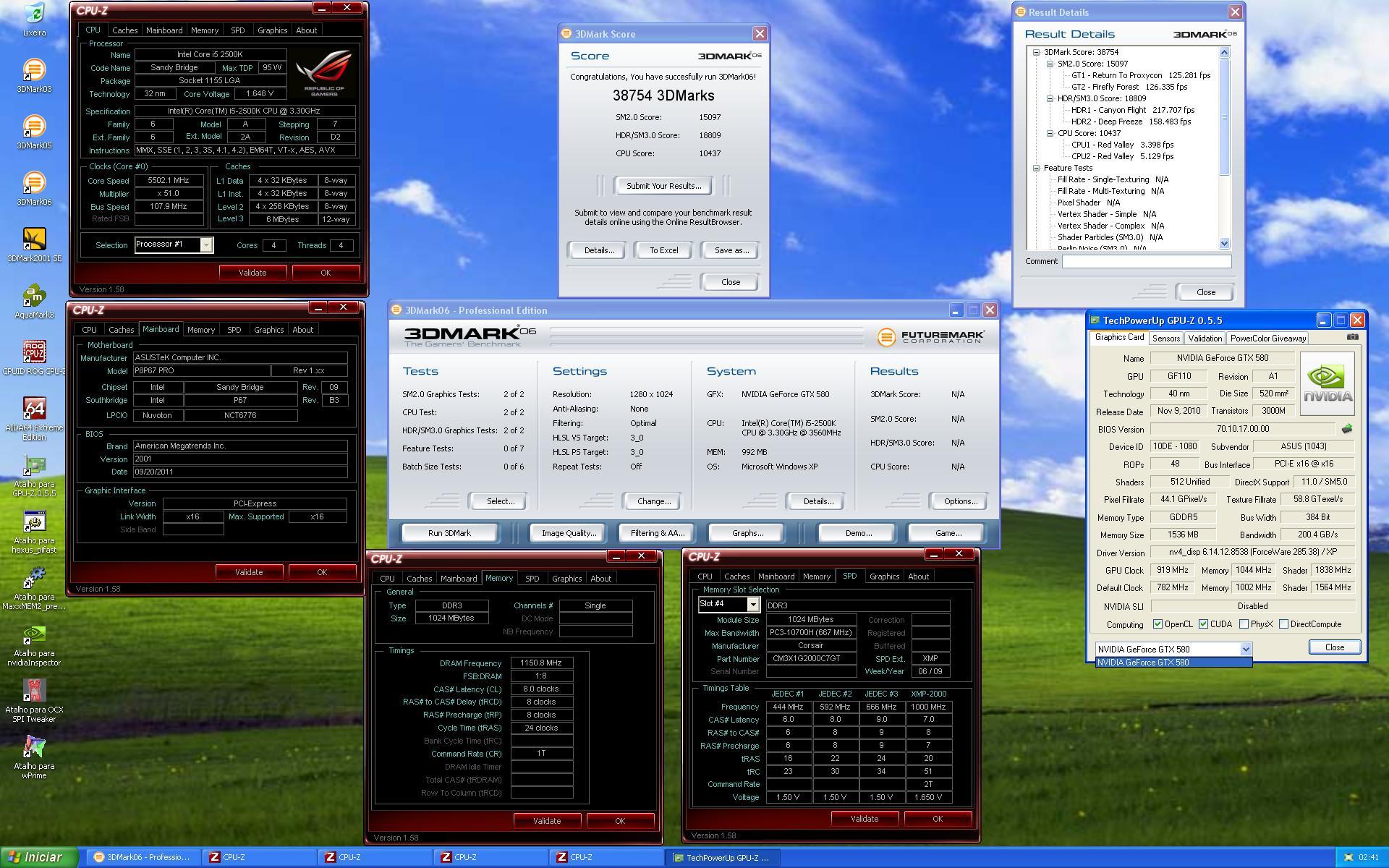The image size is (1389, 868).
Task: Collapse the 3DMark Score tree node
Action: [x=1036, y=52]
